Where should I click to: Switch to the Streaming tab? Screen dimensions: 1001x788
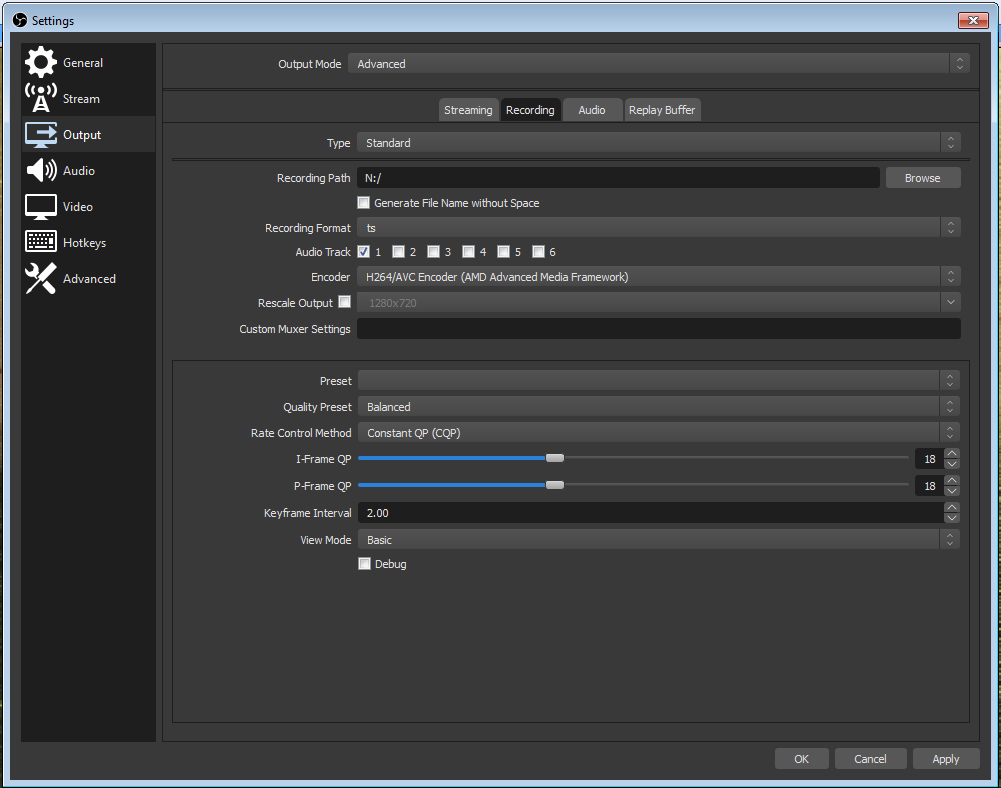[468, 110]
